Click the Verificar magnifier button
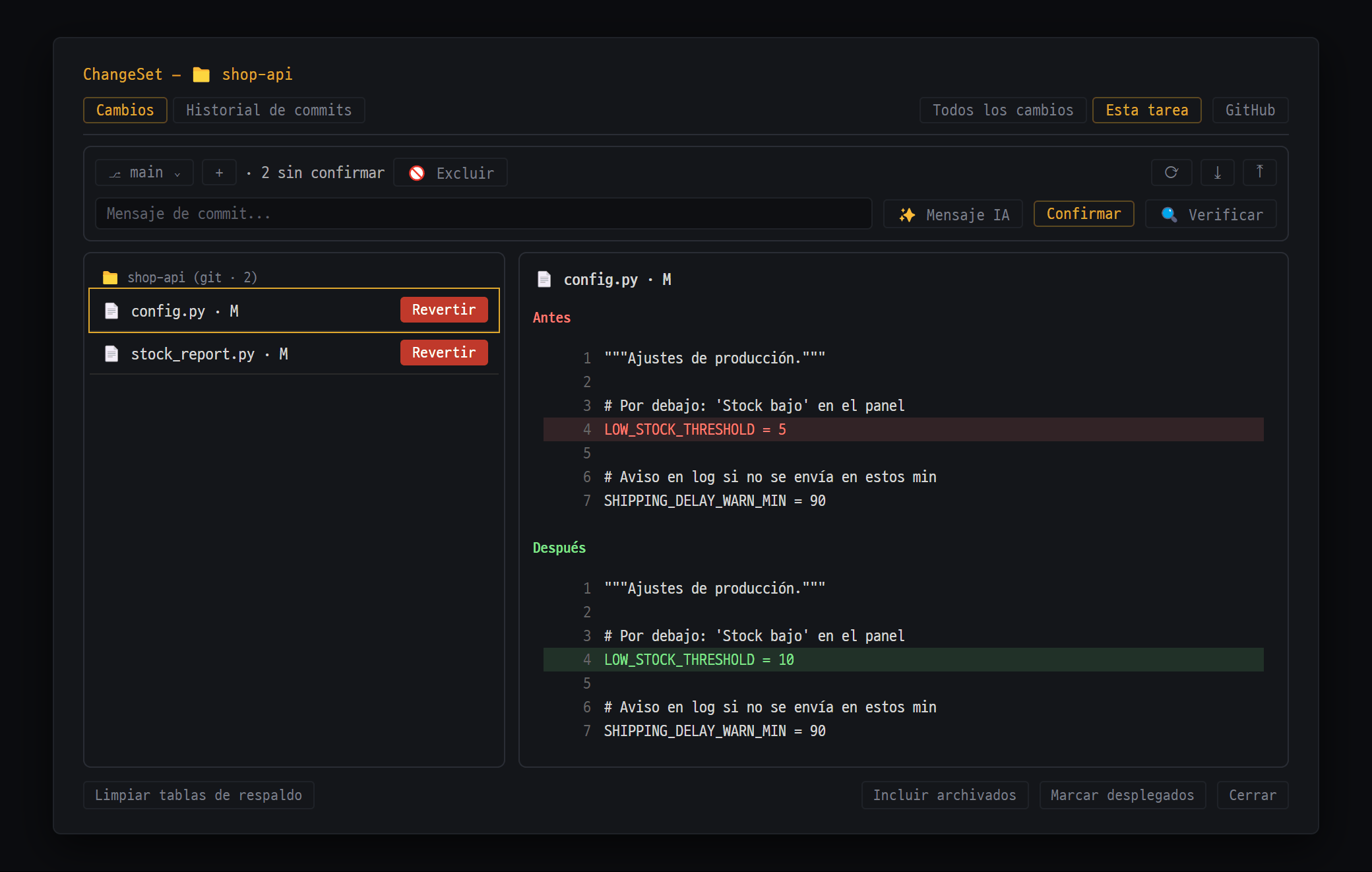Viewport: 1372px width, 872px height. (1211, 214)
